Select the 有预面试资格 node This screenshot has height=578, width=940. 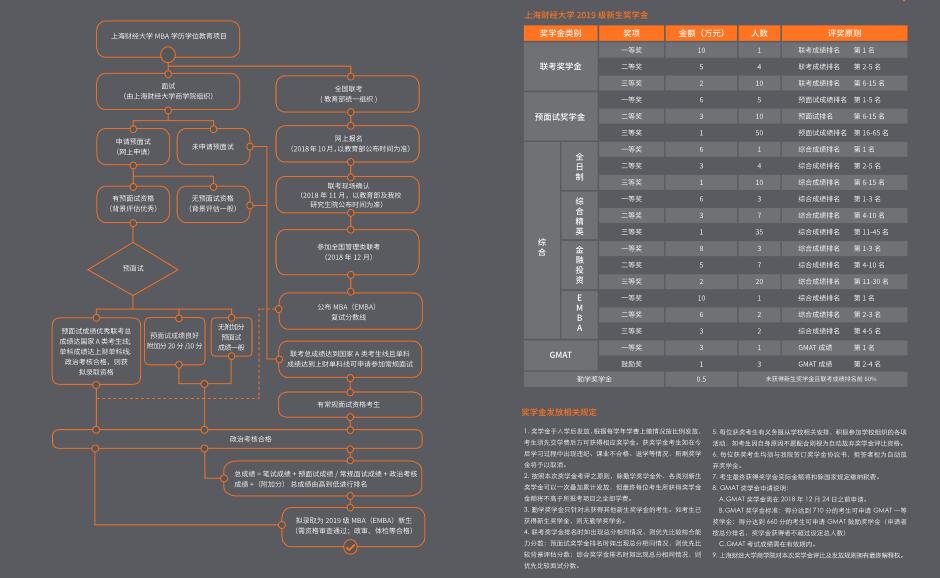[132, 203]
